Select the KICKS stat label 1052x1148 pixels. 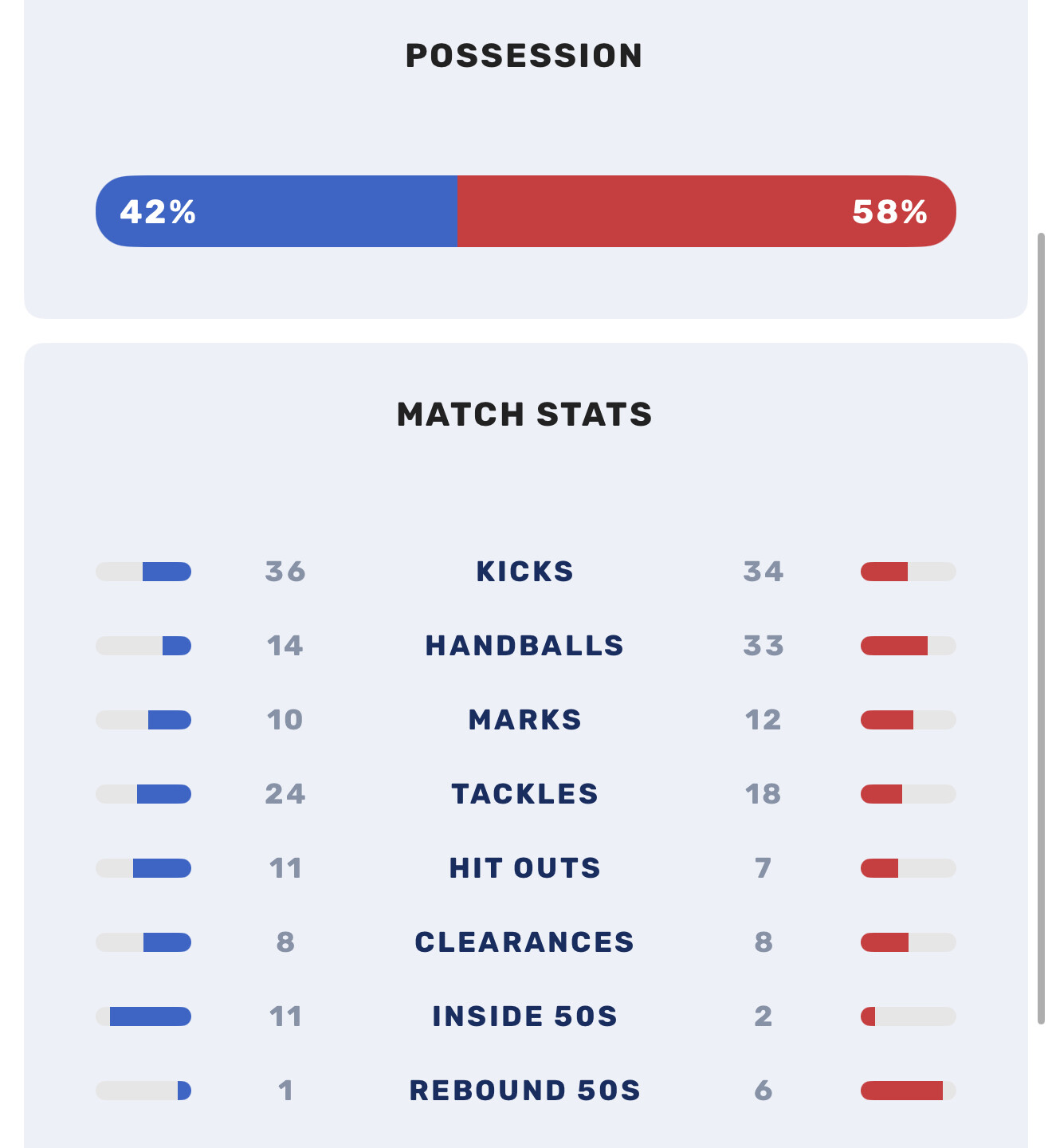524,572
